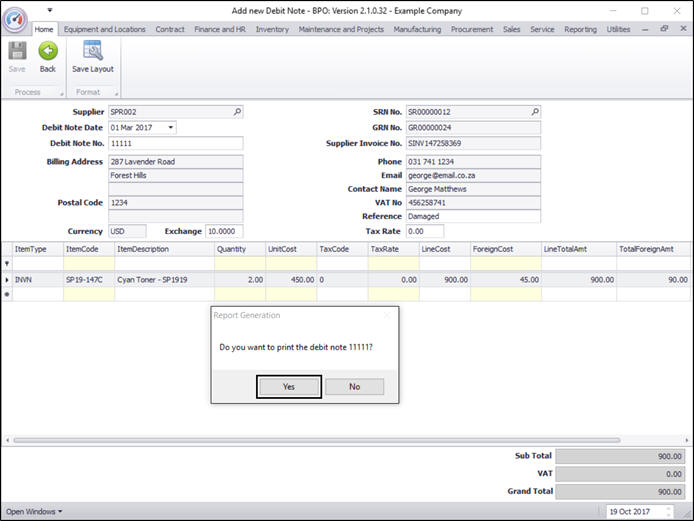Viewport: 694px width, 521px height.
Task: Open the Finance and HR tab
Action: [x=220, y=29]
